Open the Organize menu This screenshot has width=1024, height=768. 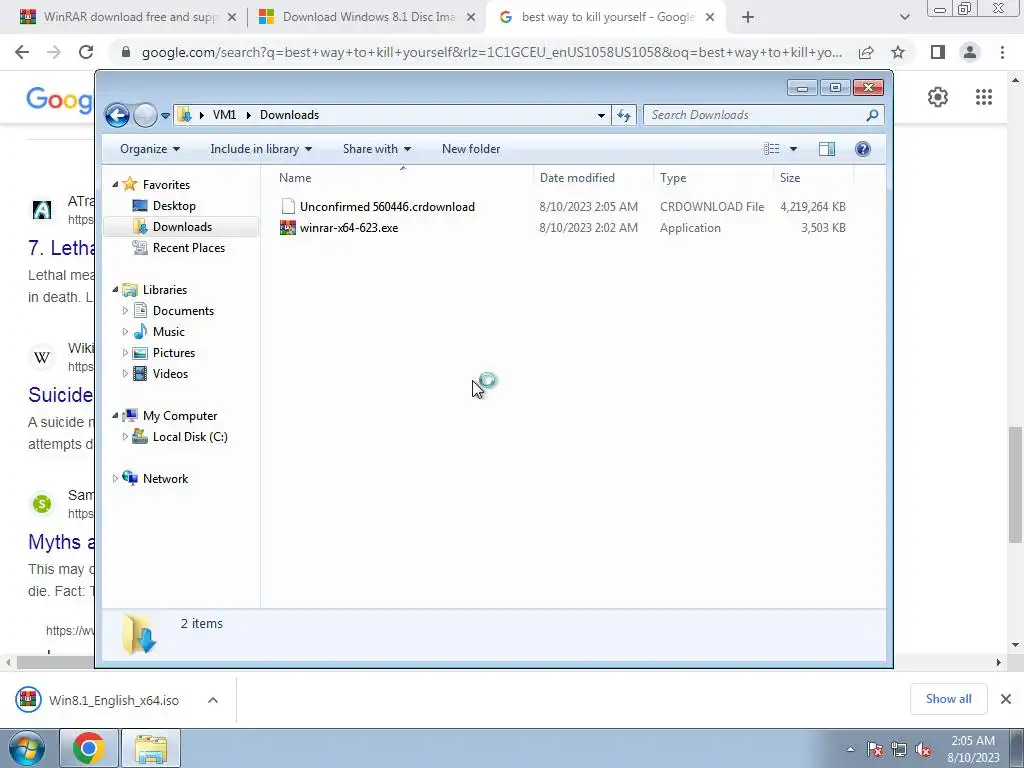150,149
